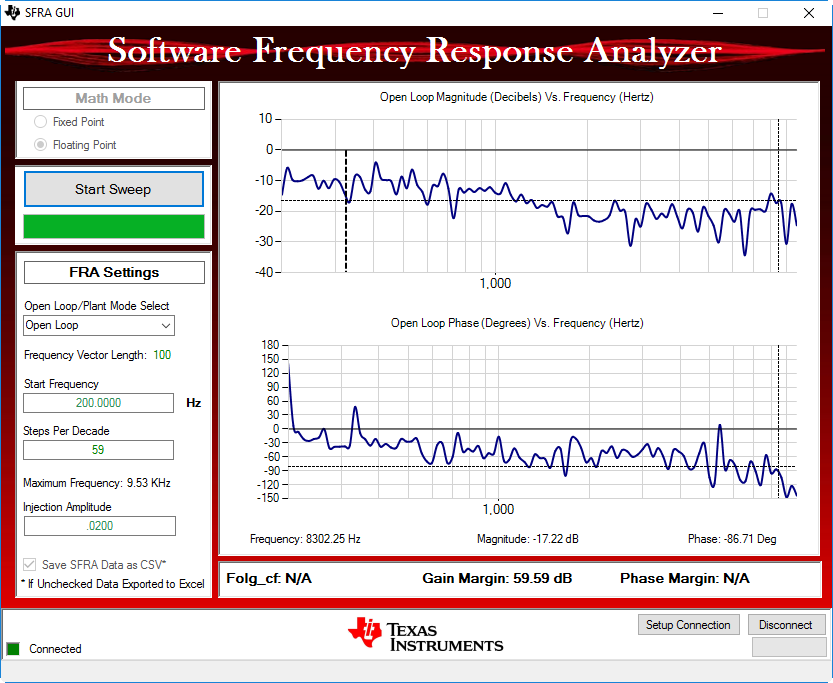Click the Disconnect button
This screenshot has width=833, height=683.
point(786,624)
